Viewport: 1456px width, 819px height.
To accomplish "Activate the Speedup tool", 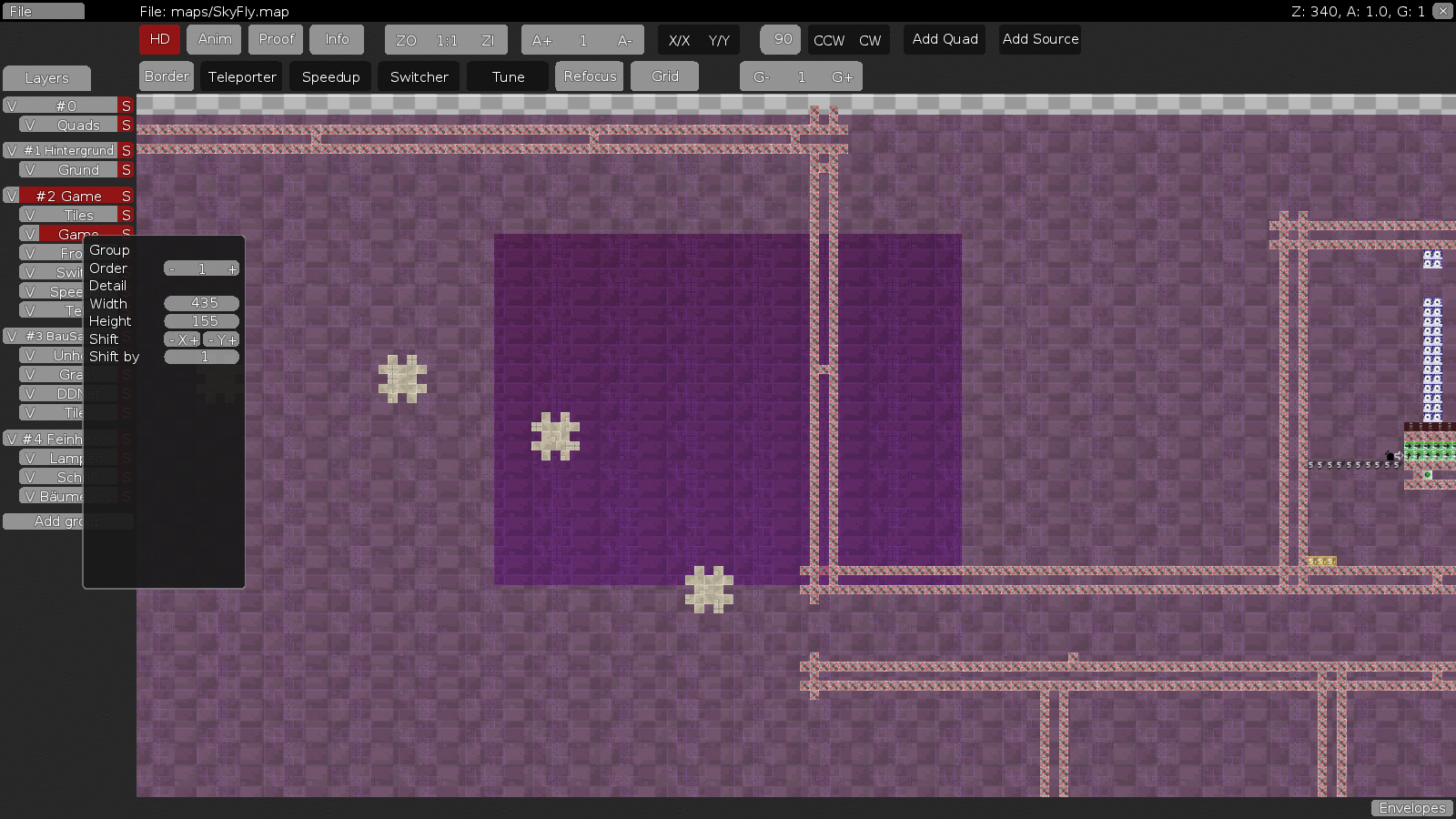I will [329, 76].
